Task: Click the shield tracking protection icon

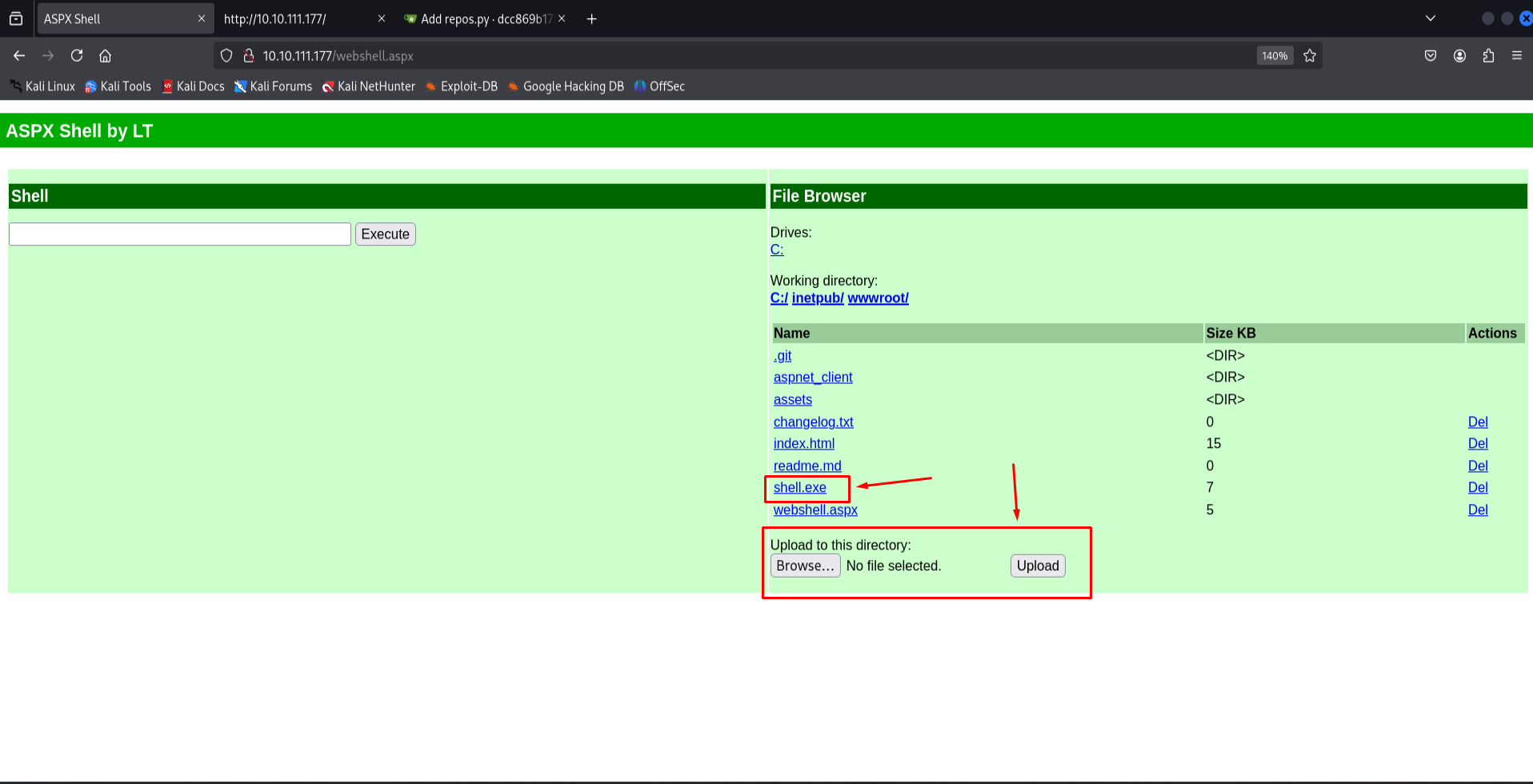Action: tap(226, 55)
